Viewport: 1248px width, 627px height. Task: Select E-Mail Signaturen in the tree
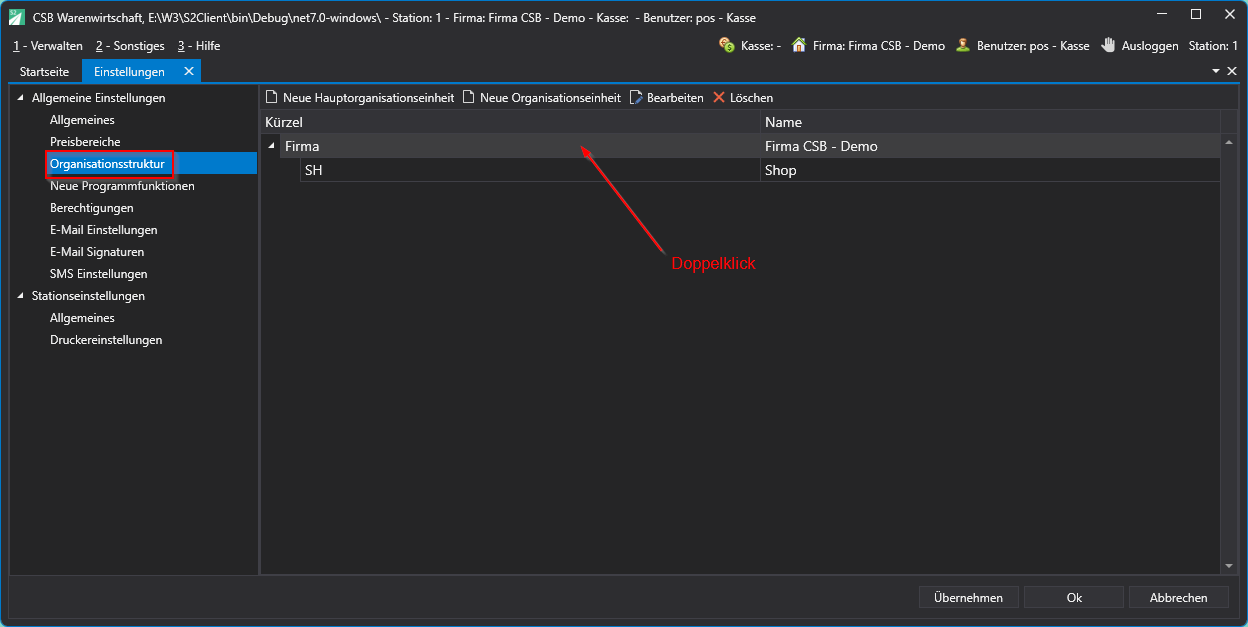(x=97, y=252)
